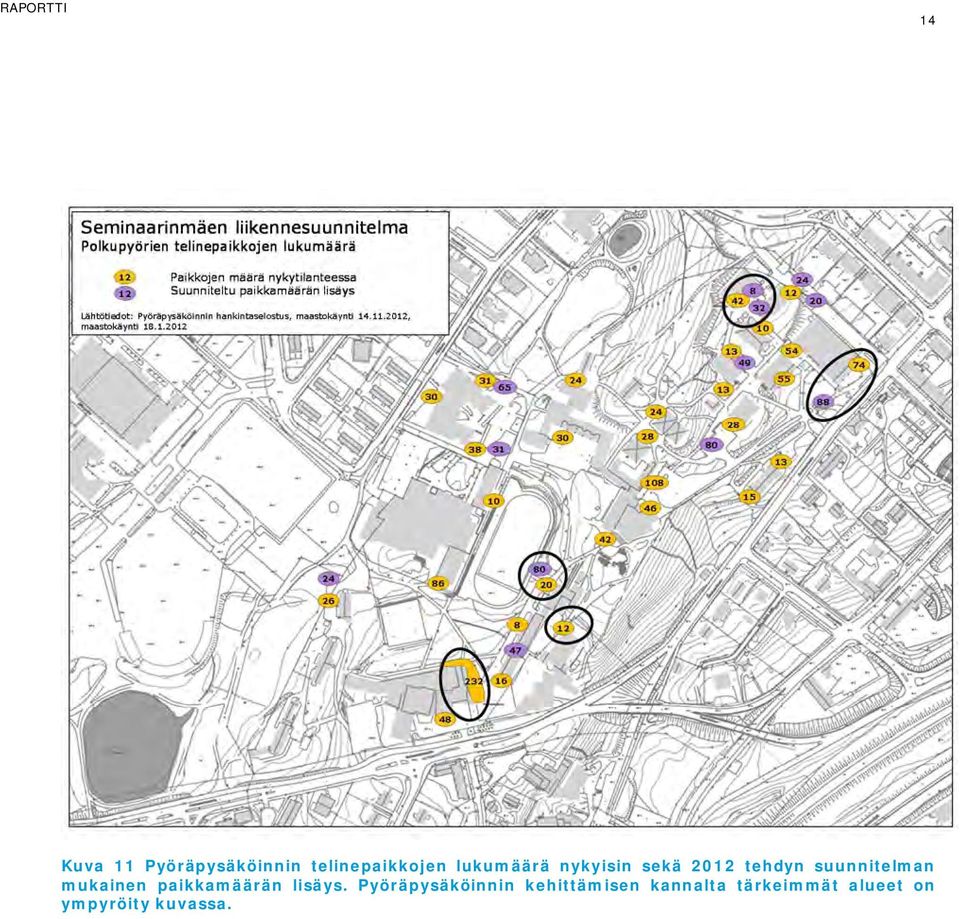Click the legend label "Paikkojen määrä nykytilanteessa"
Image resolution: width=960 pixels, height=919 pixels.
(x=263, y=277)
